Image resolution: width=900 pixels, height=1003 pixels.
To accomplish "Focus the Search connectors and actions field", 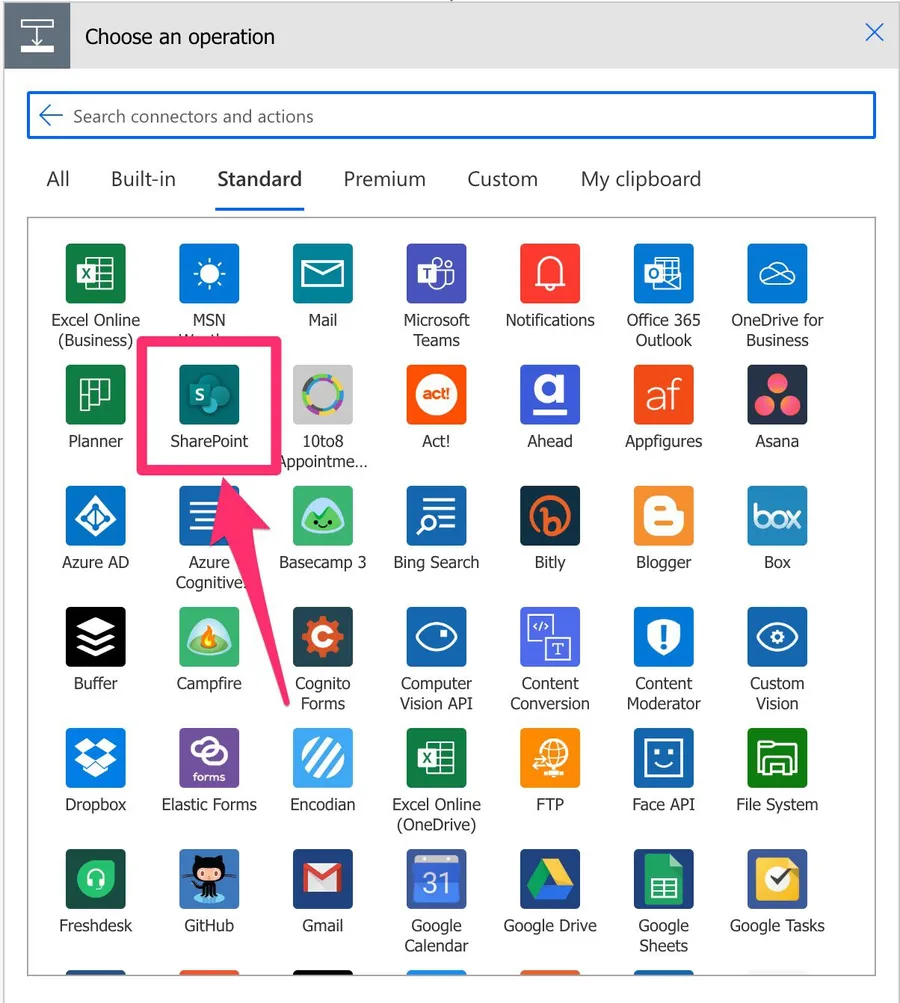I will (x=460, y=116).
